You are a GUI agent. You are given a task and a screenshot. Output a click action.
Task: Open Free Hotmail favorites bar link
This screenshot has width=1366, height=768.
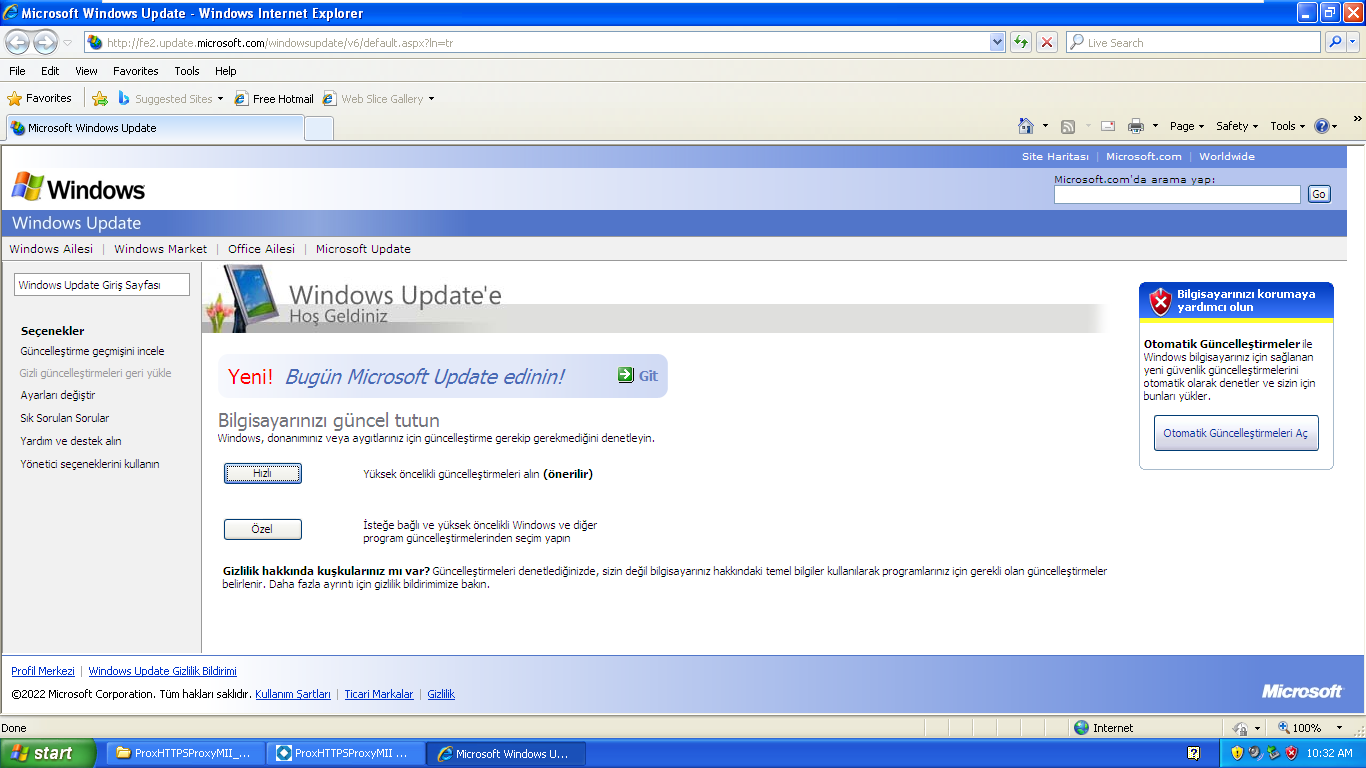pos(274,98)
